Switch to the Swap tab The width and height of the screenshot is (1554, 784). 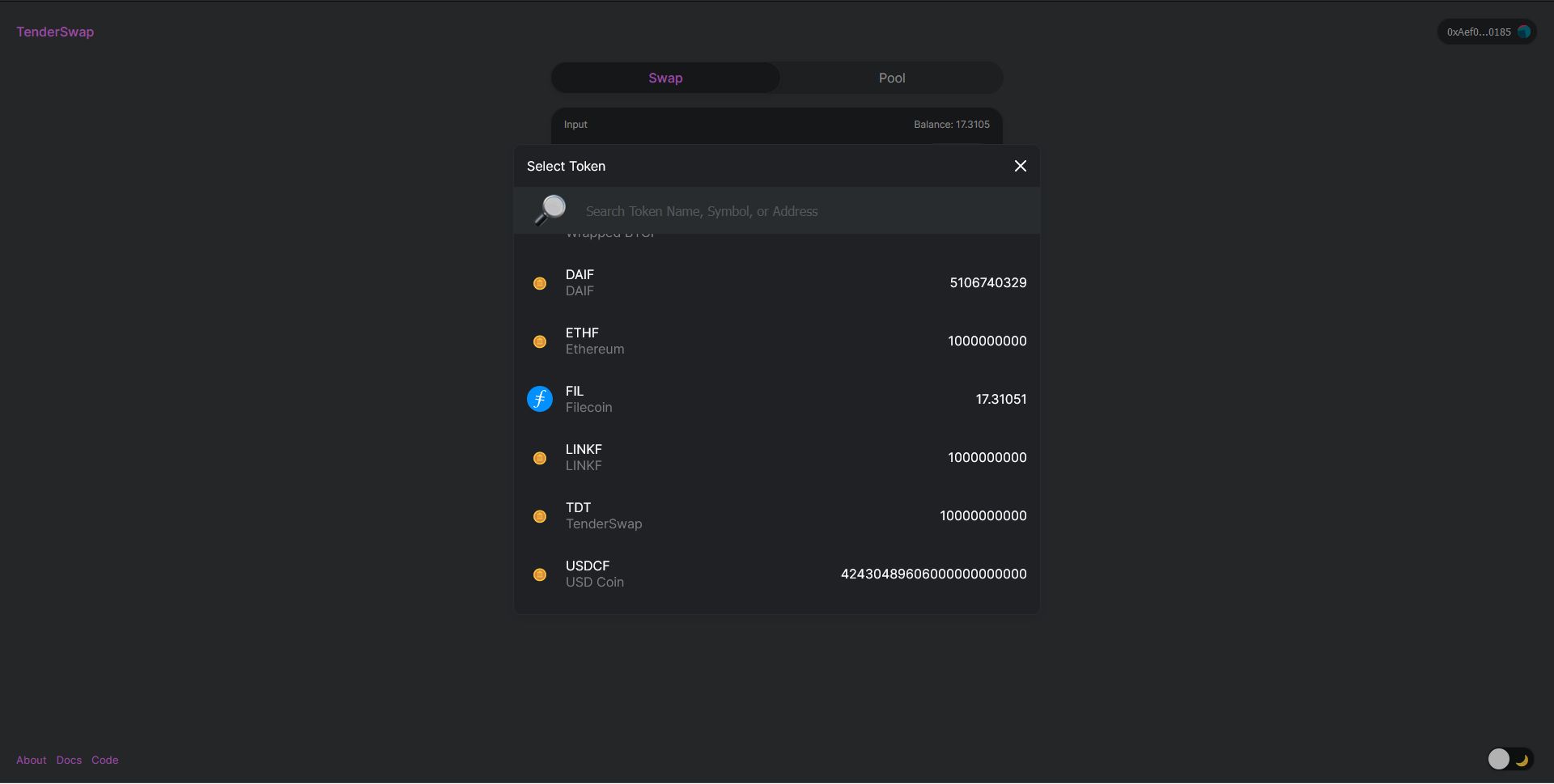665,78
